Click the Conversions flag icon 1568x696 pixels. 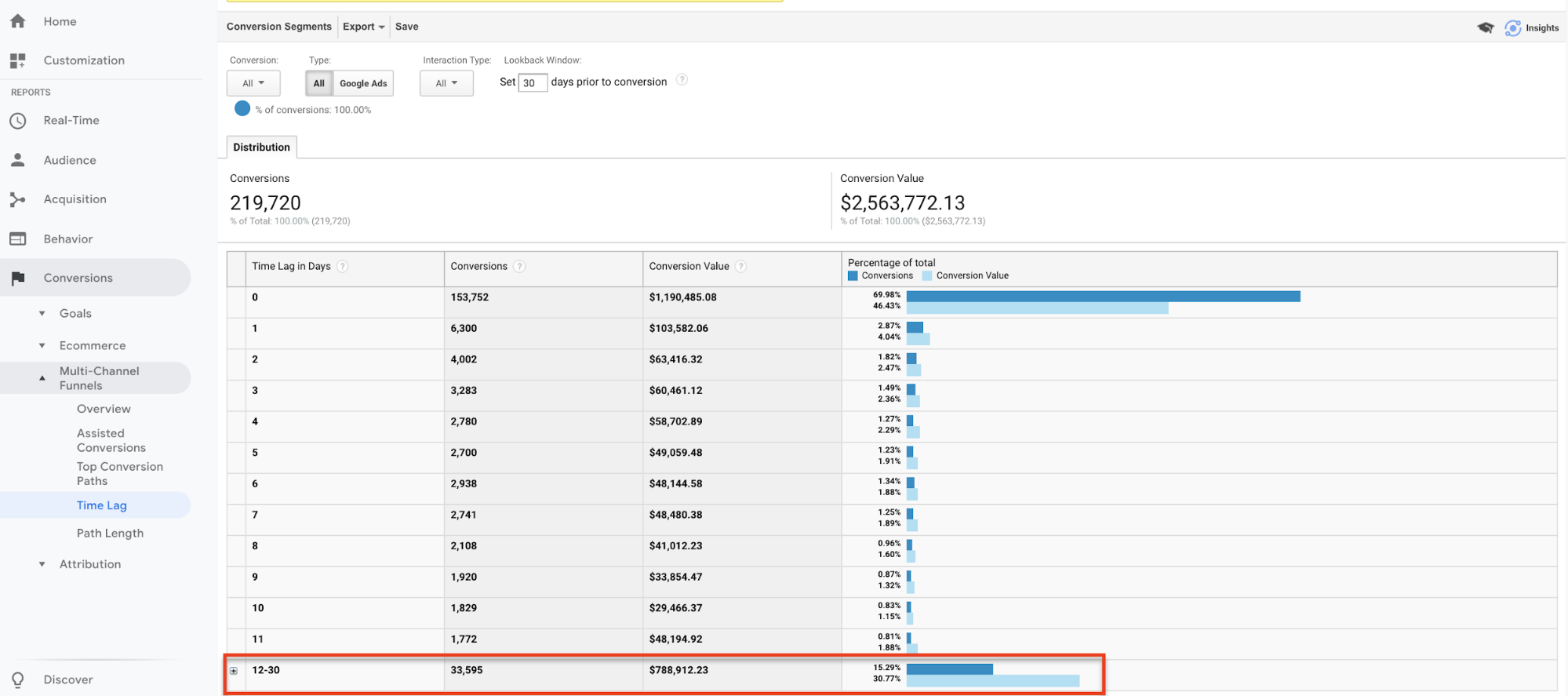pos(18,278)
